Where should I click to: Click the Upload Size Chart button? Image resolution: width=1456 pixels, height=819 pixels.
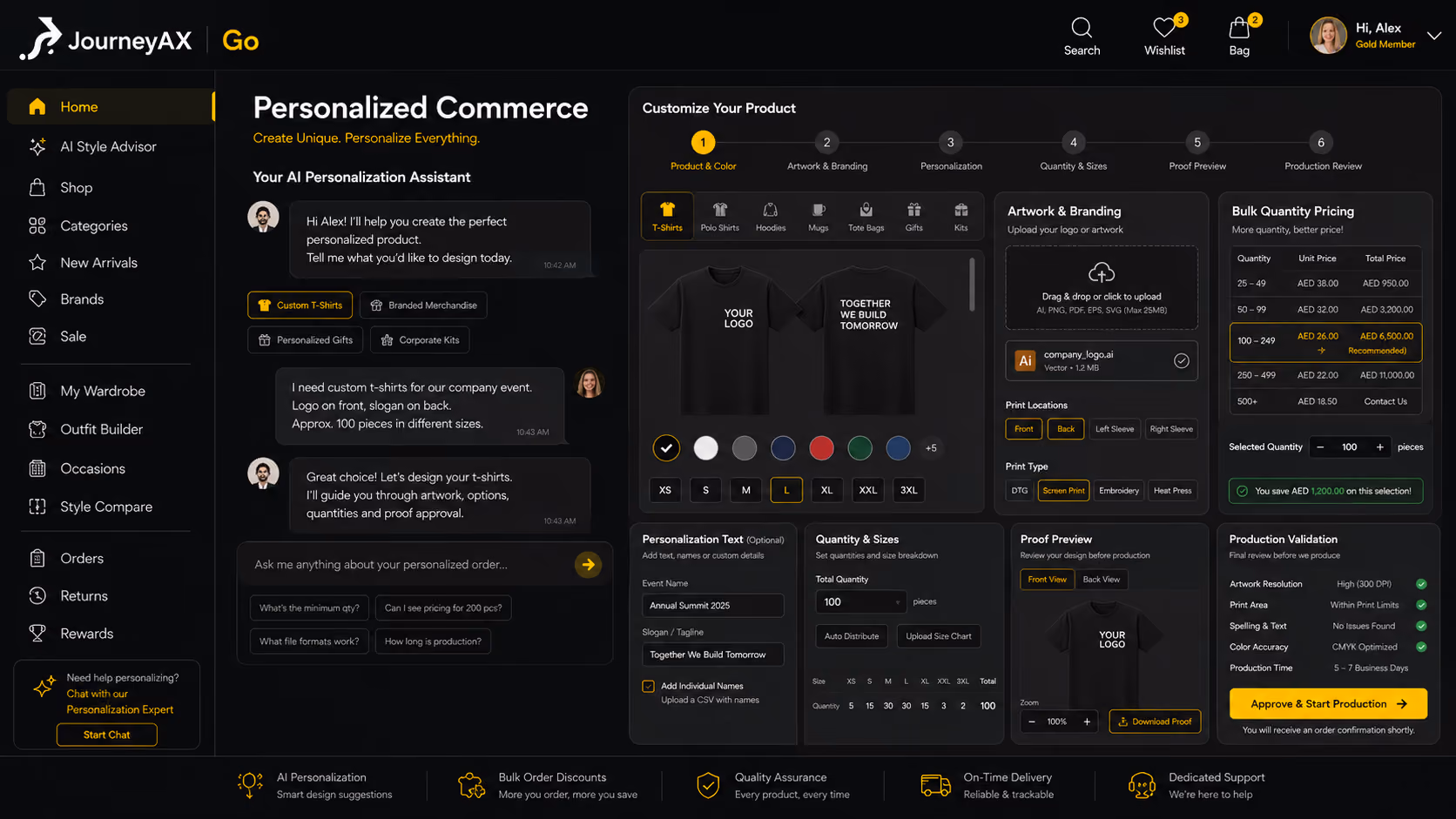pyautogui.click(x=939, y=636)
